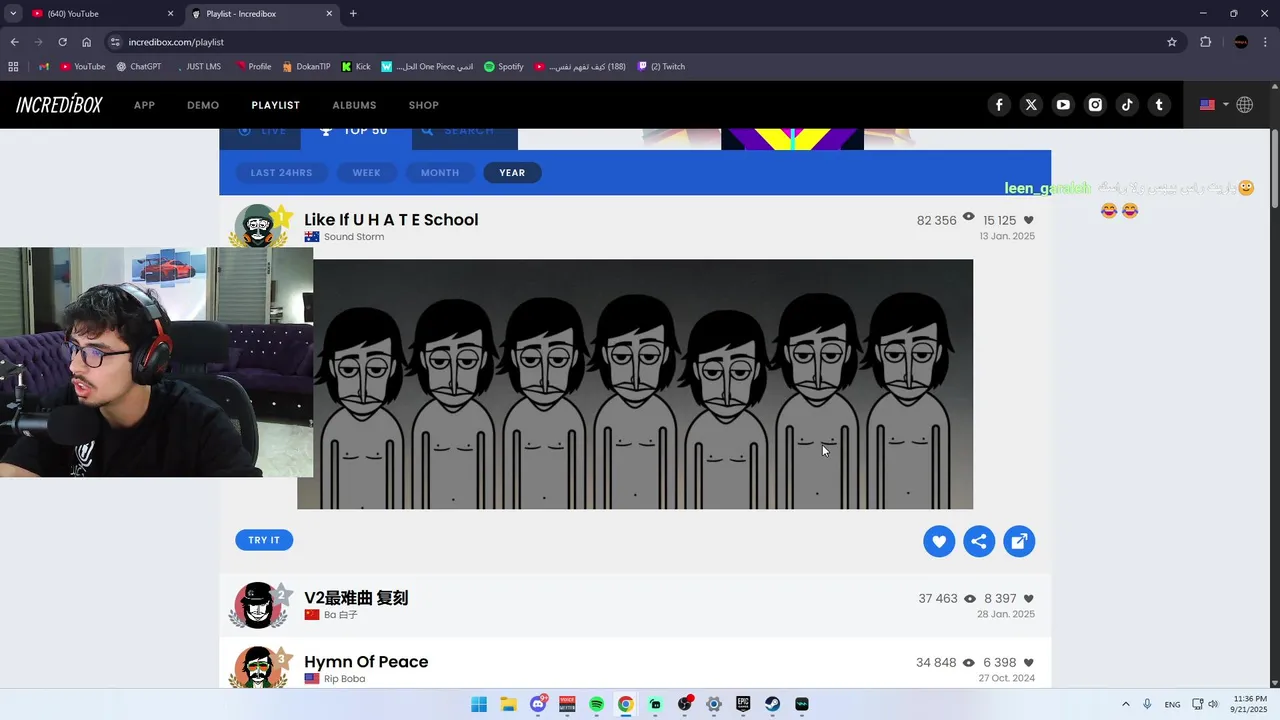The image size is (1280, 720).
Task: Click Sound Storm rank 1 avatar
Action: point(258,227)
